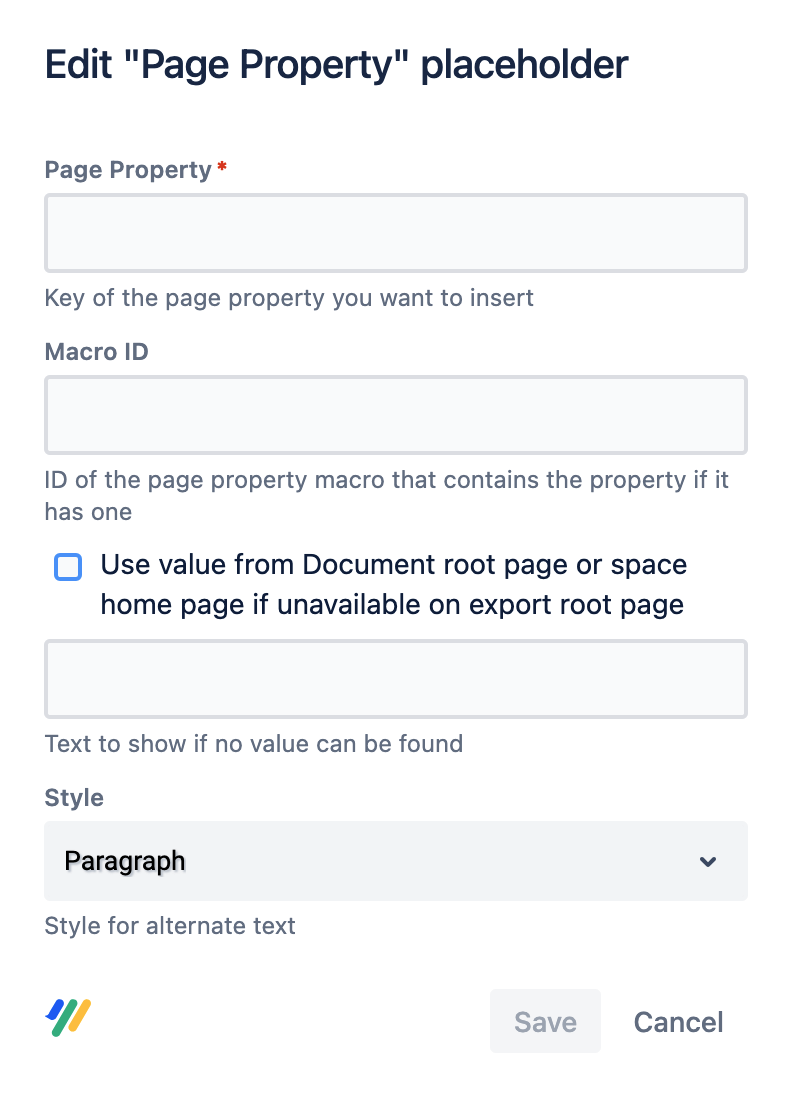Click the chevron arrow in Style selector
The image size is (790, 1094).
[708, 862]
